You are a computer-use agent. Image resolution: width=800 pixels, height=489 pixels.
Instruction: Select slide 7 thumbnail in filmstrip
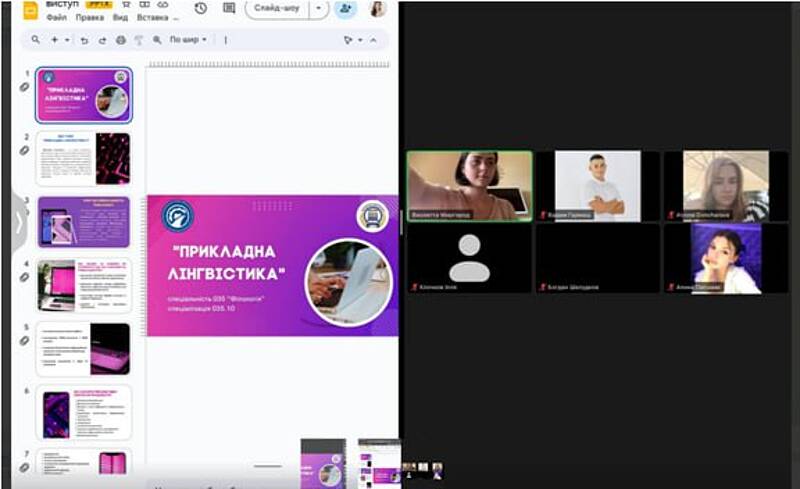[84, 463]
